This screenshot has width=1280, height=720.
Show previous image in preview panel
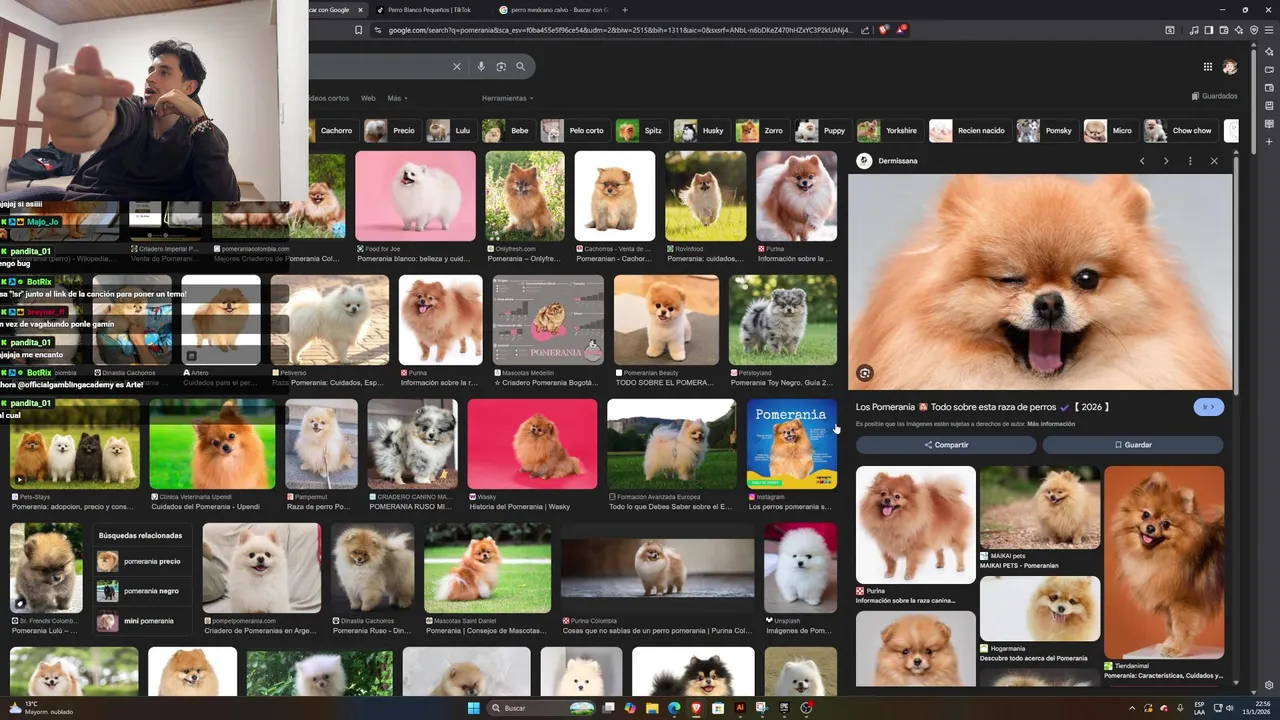(x=1142, y=161)
